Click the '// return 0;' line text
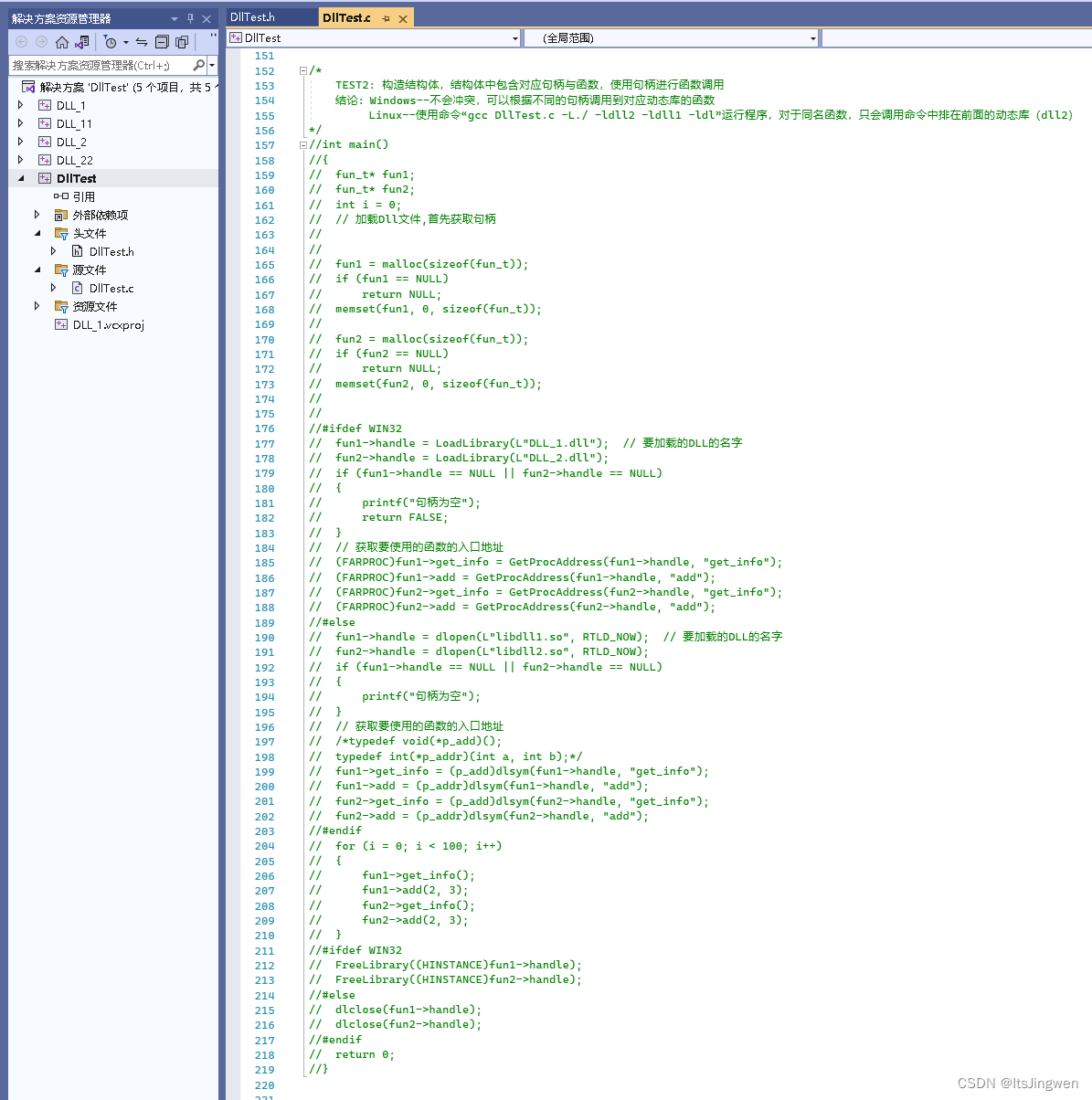Image resolution: width=1092 pixels, height=1100 pixels. pos(352,1054)
